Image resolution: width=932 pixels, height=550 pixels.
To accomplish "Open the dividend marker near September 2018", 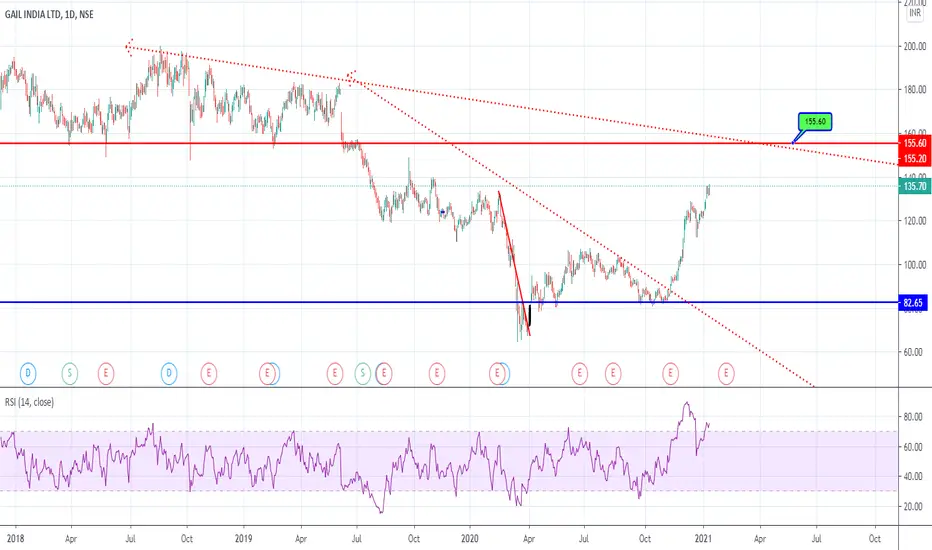I will (x=169, y=373).
